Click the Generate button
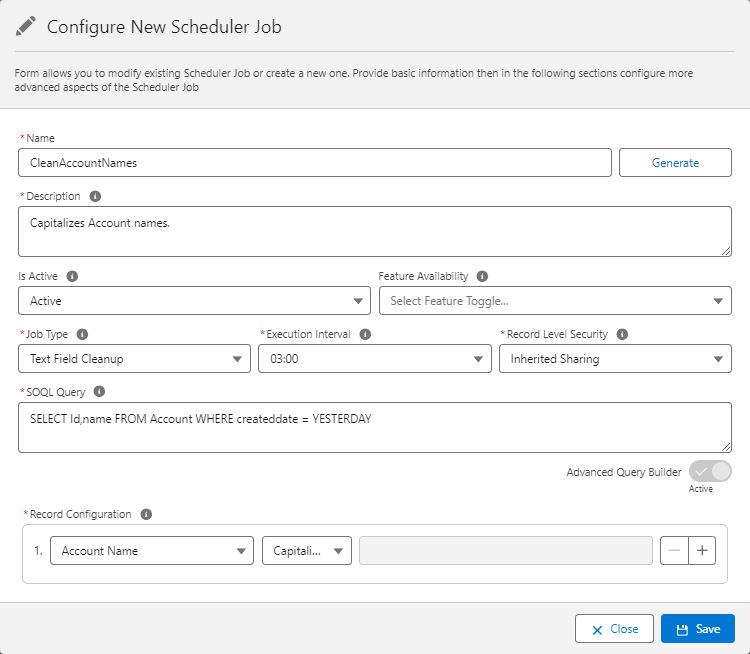The image size is (750, 654). click(x=675, y=163)
